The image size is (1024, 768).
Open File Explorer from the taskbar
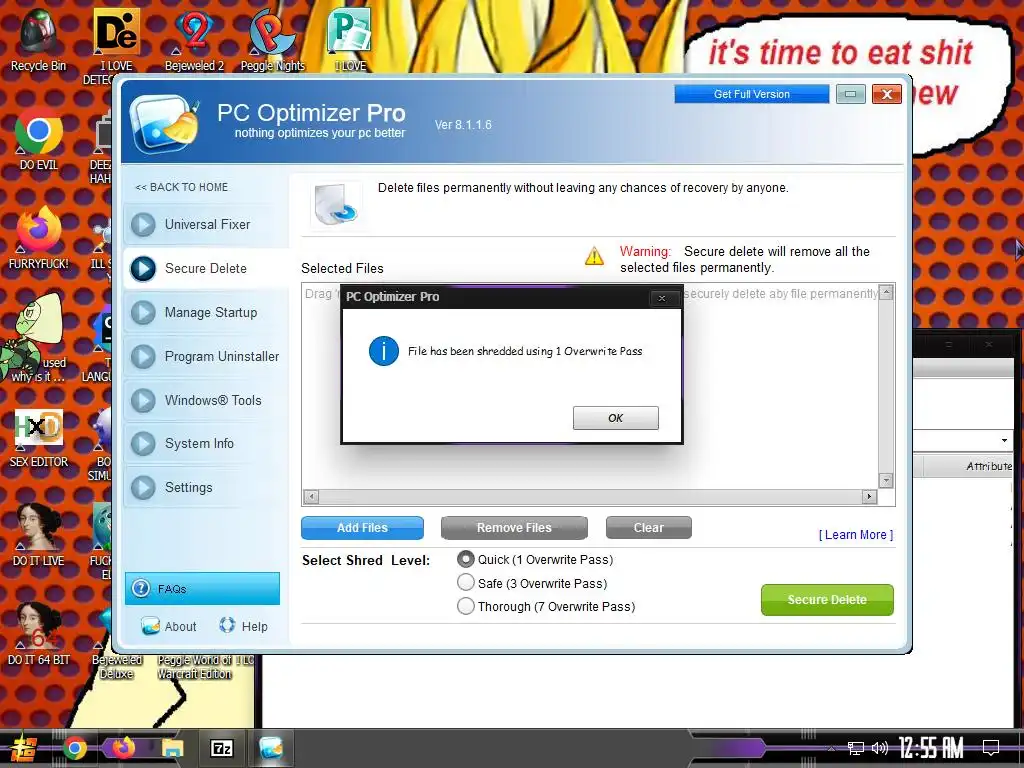point(172,748)
